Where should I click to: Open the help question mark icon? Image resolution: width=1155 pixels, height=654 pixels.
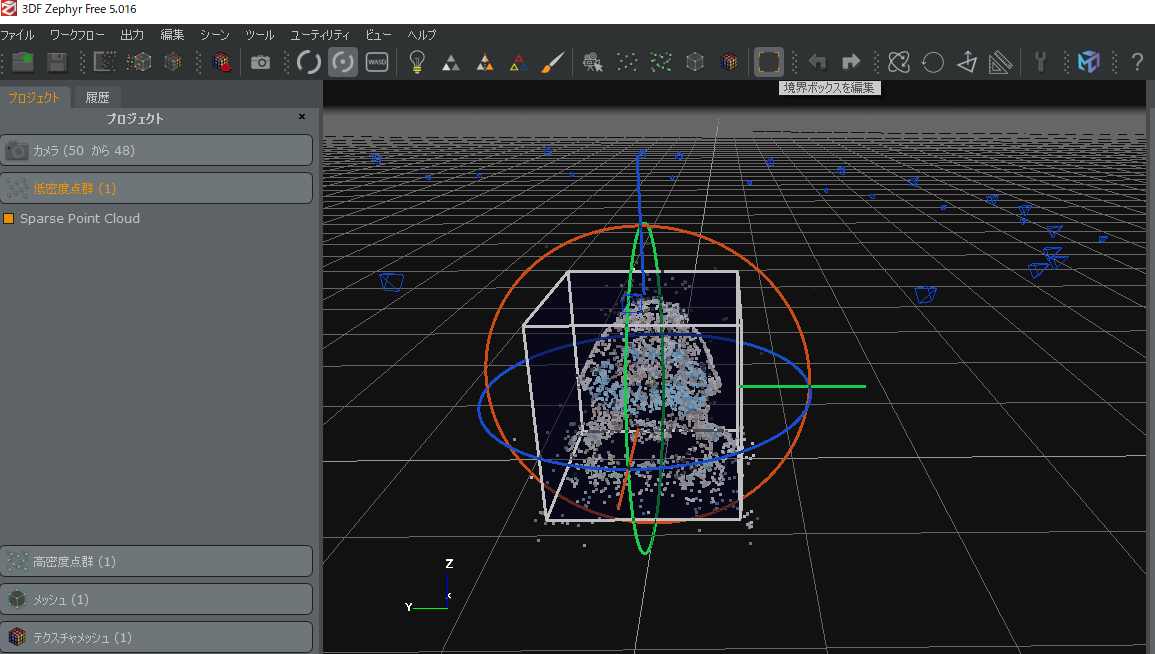click(x=1136, y=62)
